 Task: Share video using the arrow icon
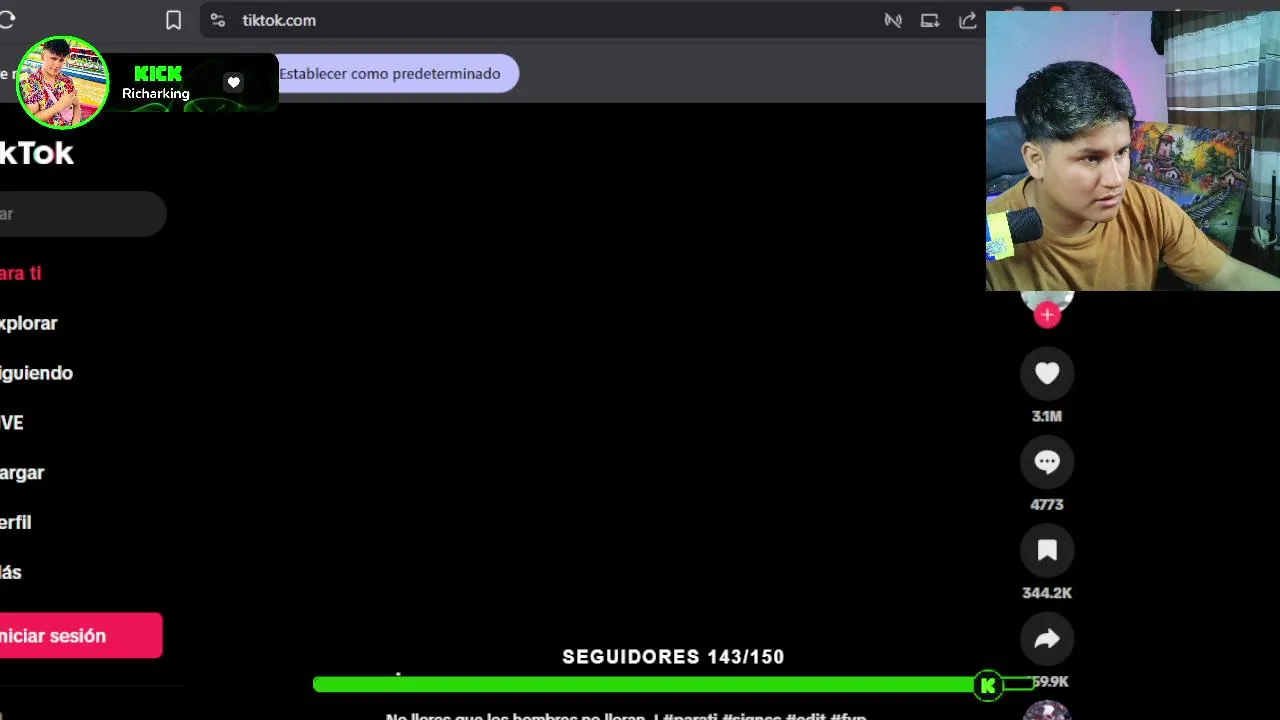[1047, 639]
